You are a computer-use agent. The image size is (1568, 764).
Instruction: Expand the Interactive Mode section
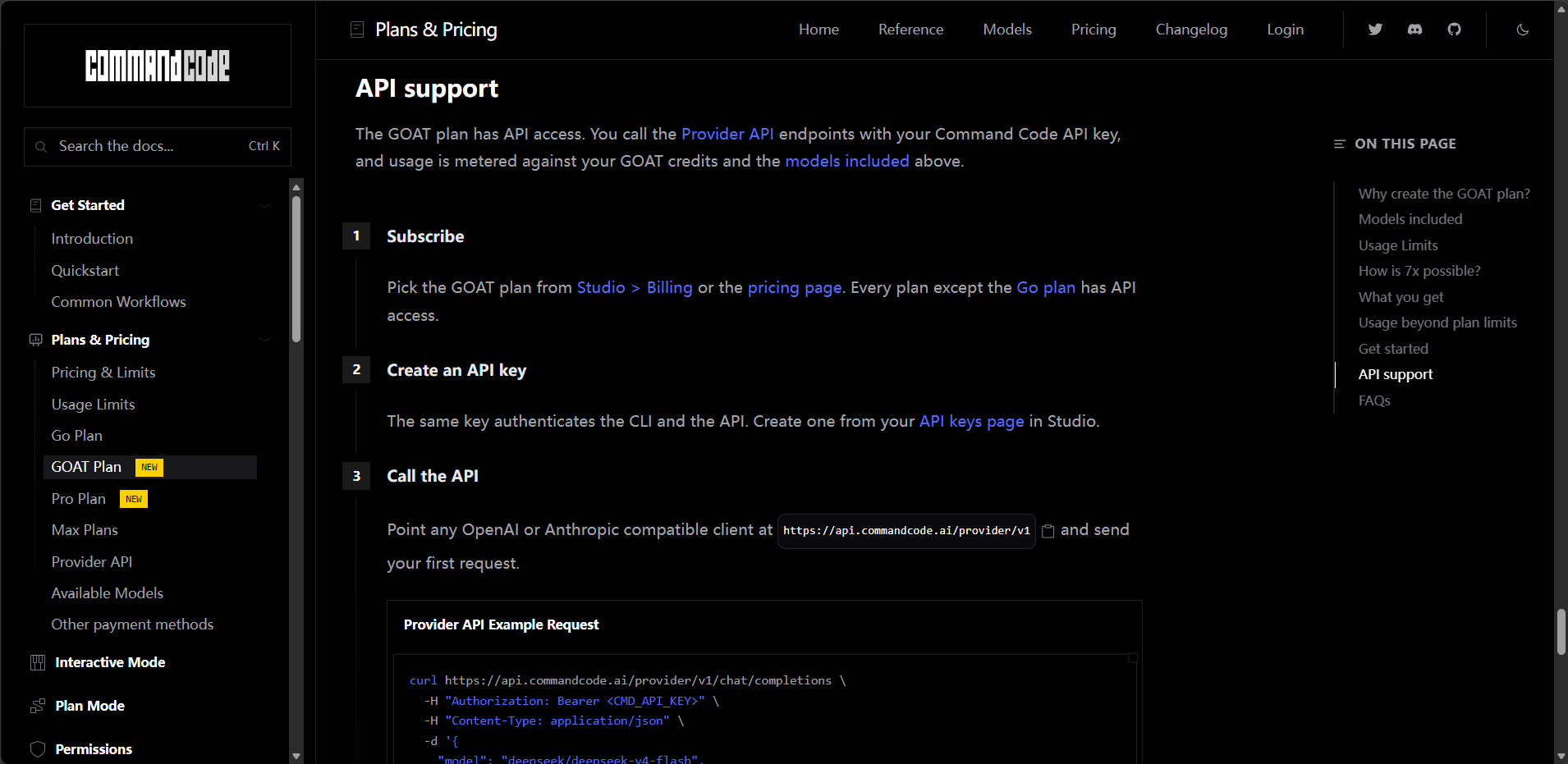pos(110,662)
